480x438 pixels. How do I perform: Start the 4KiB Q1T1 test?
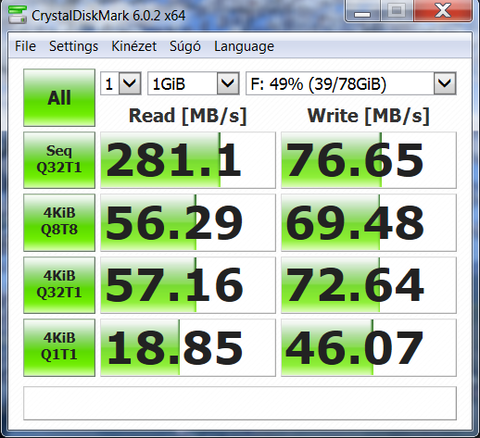[x=59, y=348]
